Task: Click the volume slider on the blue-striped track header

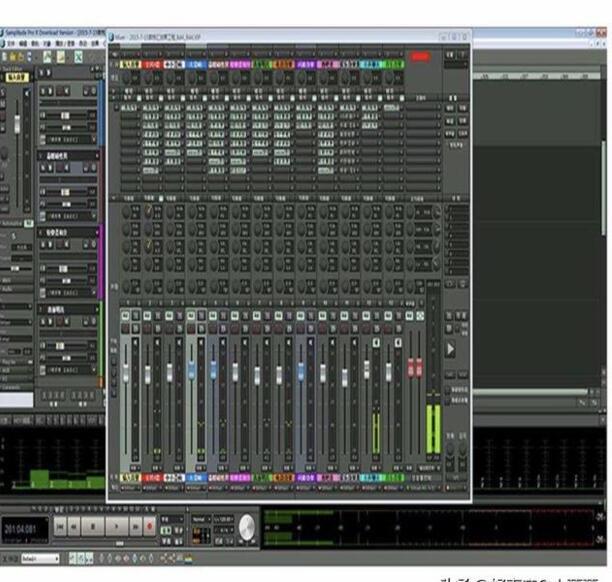Action: (x=65, y=116)
